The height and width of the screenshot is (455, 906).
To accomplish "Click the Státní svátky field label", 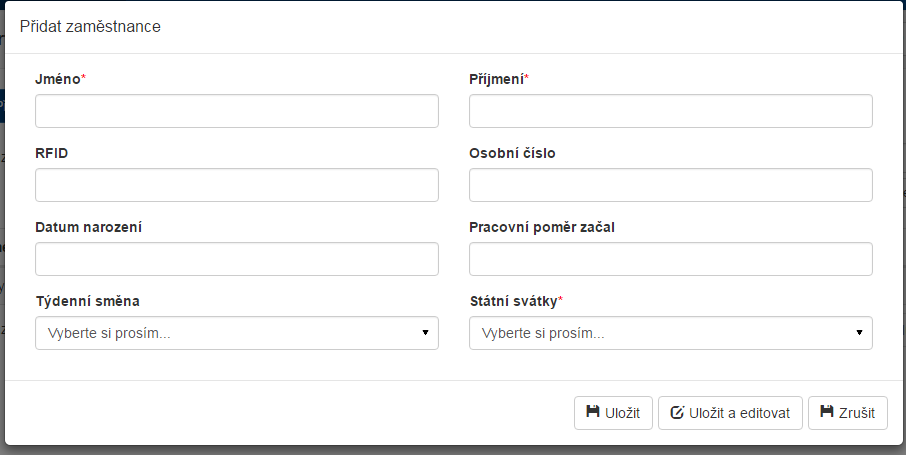I will [513, 300].
